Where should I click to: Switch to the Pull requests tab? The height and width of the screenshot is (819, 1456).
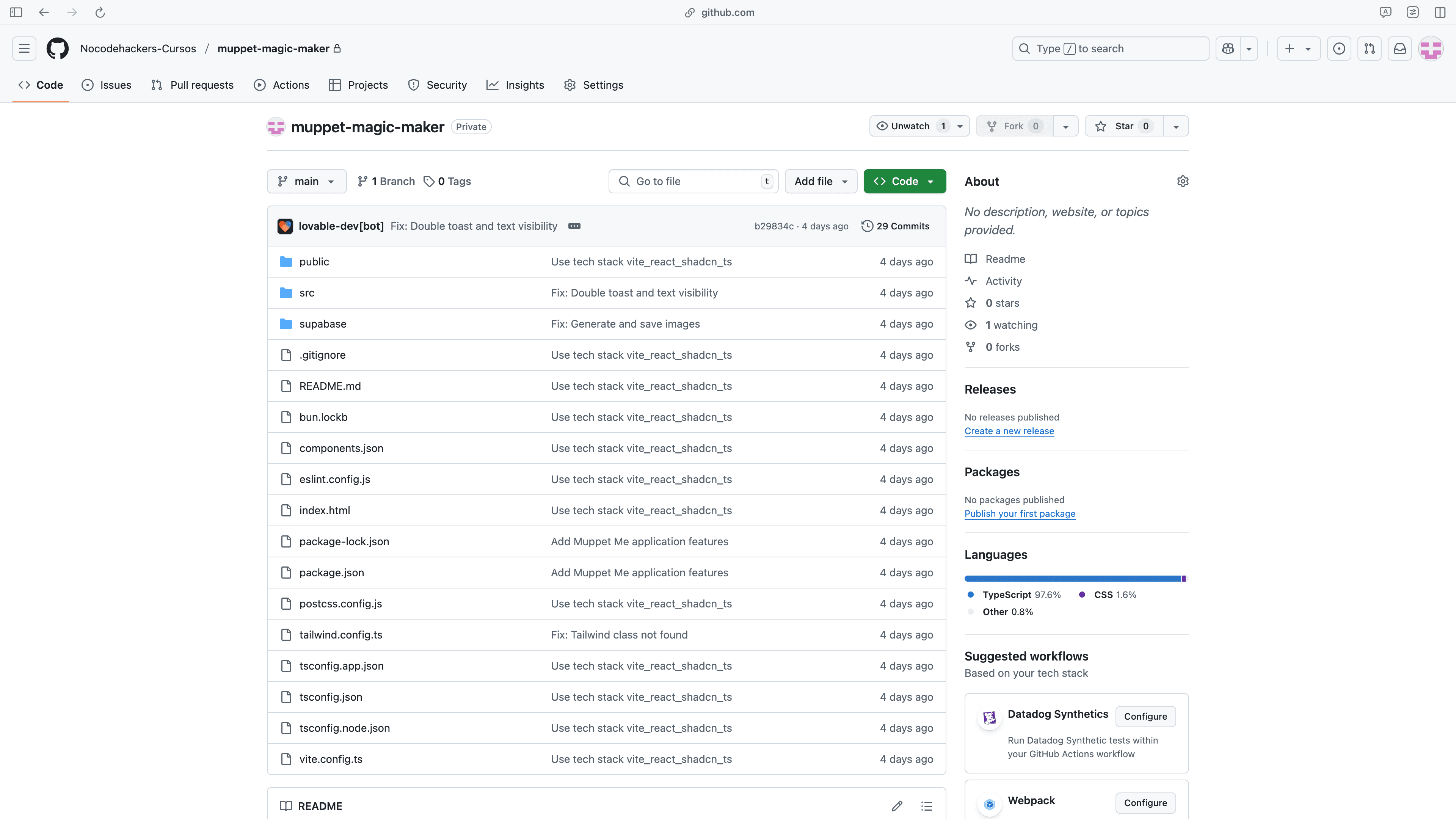(192, 85)
